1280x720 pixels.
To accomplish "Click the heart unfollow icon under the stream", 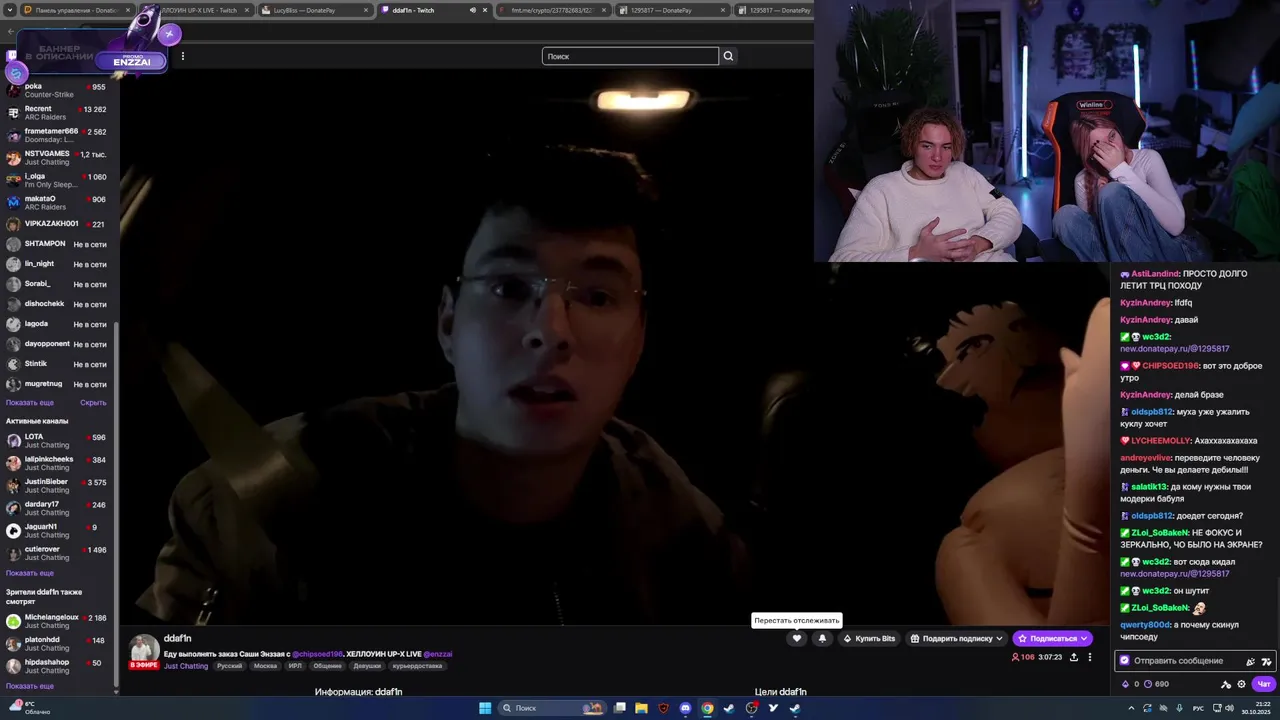I will click(797, 638).
